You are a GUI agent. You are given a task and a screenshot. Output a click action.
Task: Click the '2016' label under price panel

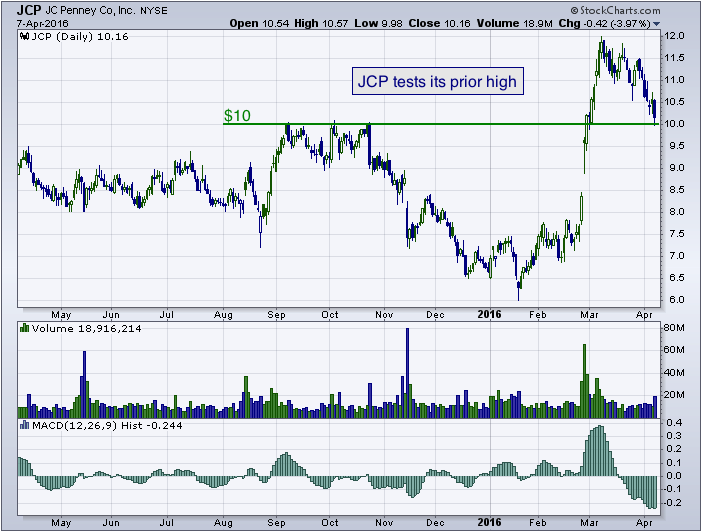(489, 314)
